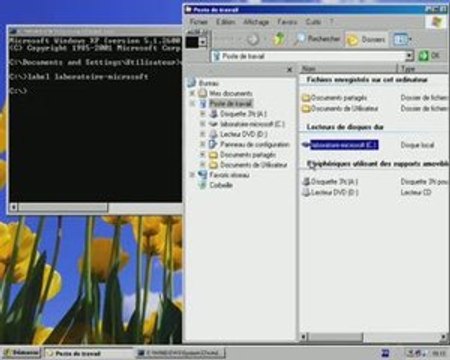
Task: Open the views (Affichage) toolbar button
Action: click(402, 39)
